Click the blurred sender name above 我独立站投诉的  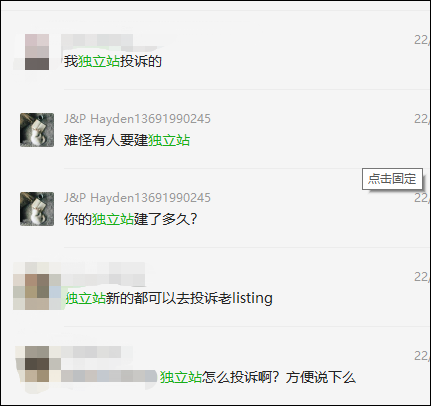[x=97, y=41]
